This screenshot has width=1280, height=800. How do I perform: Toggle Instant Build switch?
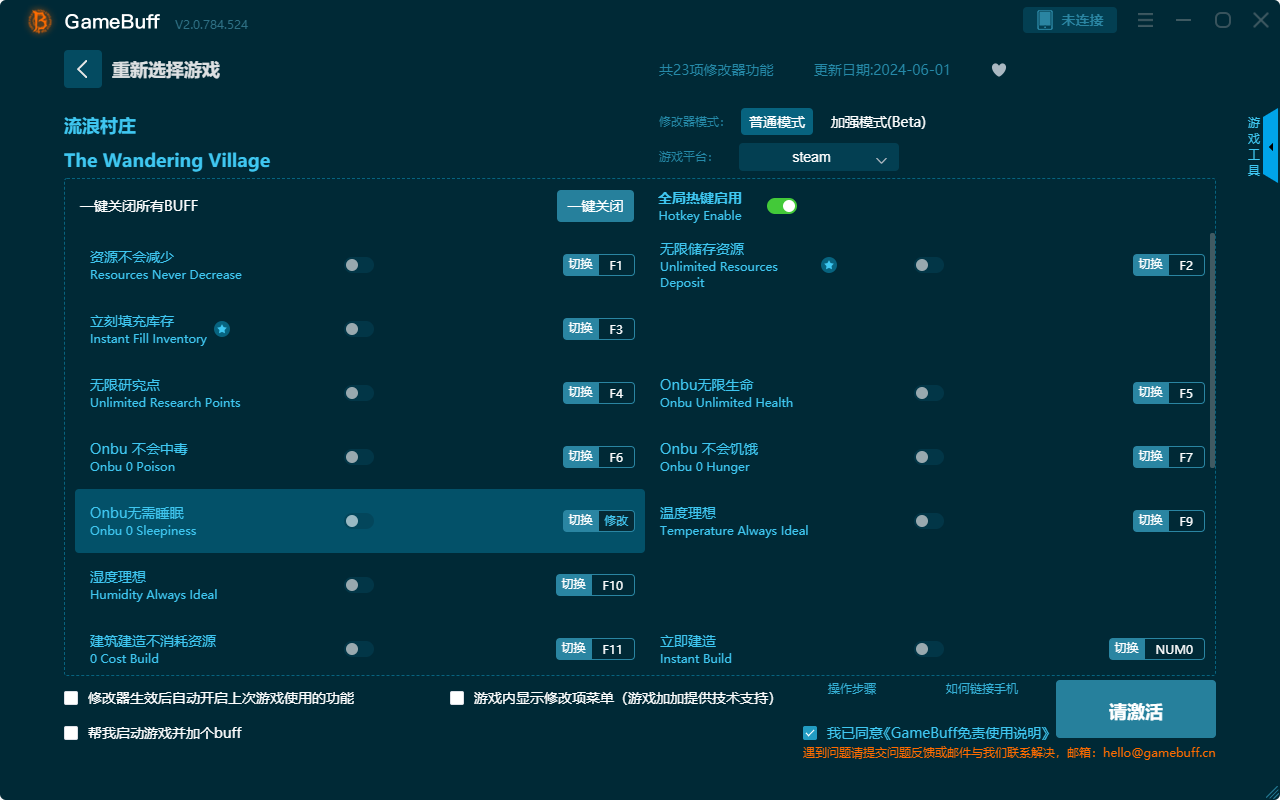tap(929, 649)
